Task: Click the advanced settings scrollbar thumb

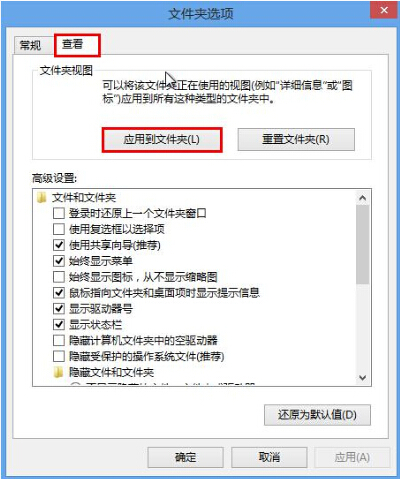Action: [362, 245]
